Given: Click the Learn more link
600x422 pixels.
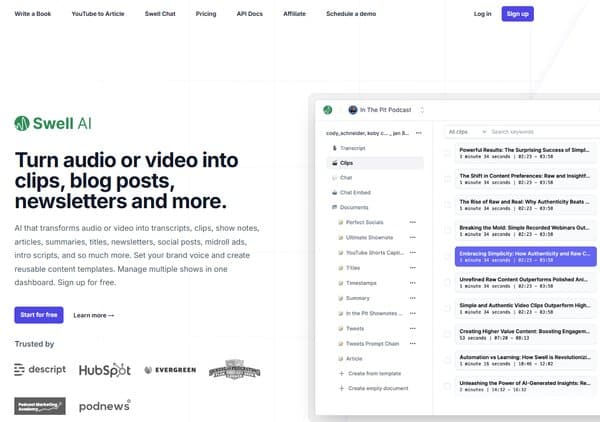Looking at the screenshot, I should (94, 315).
